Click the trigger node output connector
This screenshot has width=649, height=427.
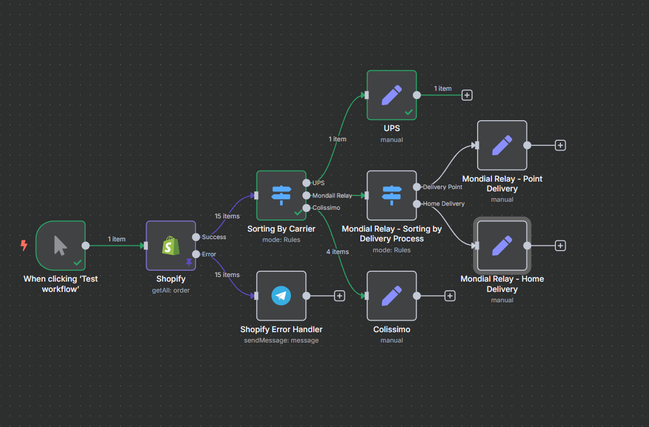pyautogui.click(x=86, y=246)
